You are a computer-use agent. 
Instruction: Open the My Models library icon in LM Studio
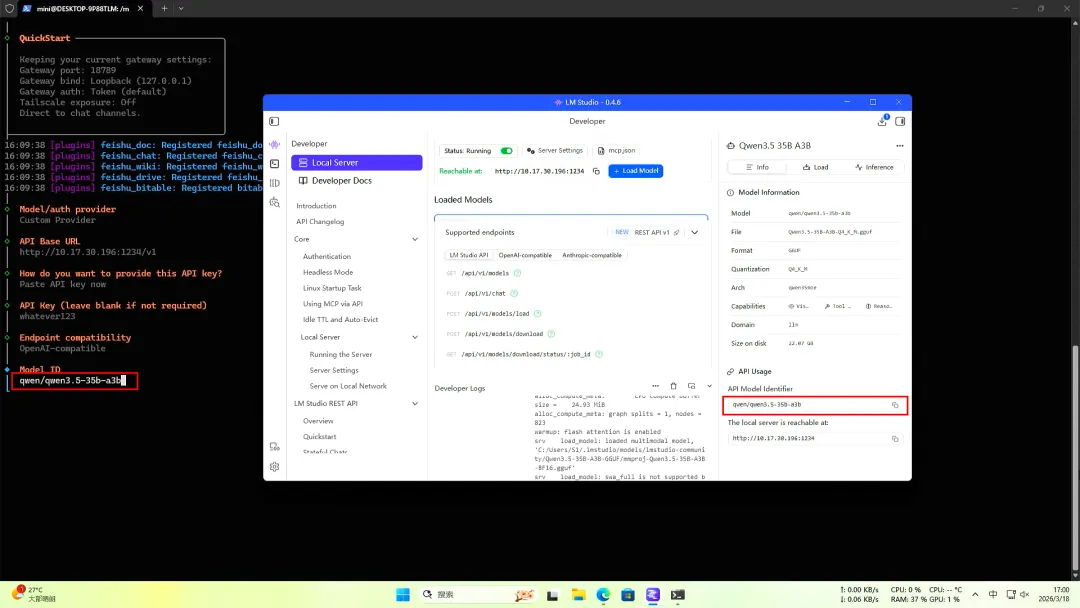tap(275, 183)
